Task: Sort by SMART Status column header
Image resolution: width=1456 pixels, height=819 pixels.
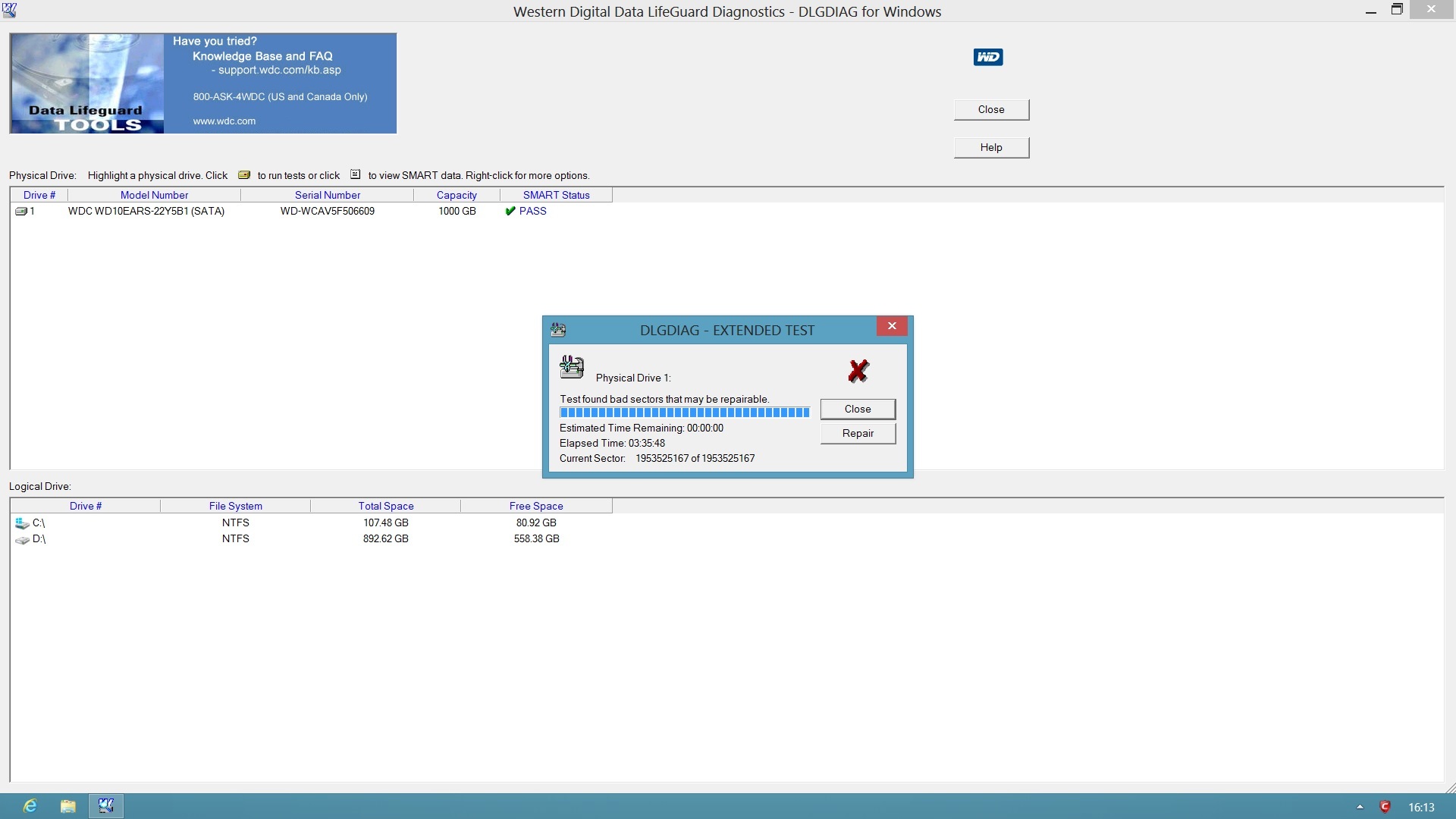Action: coord(556,196)
